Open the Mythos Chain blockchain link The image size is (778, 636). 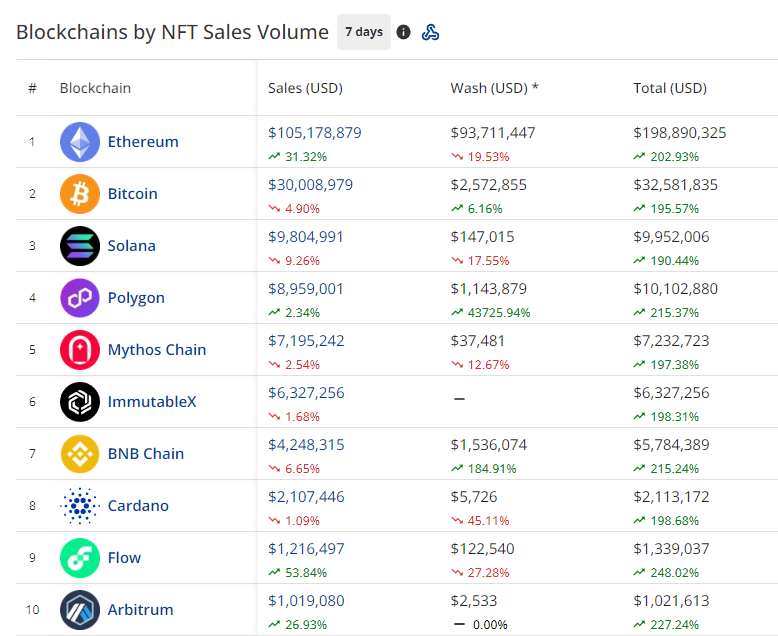[x=157, y=350]
